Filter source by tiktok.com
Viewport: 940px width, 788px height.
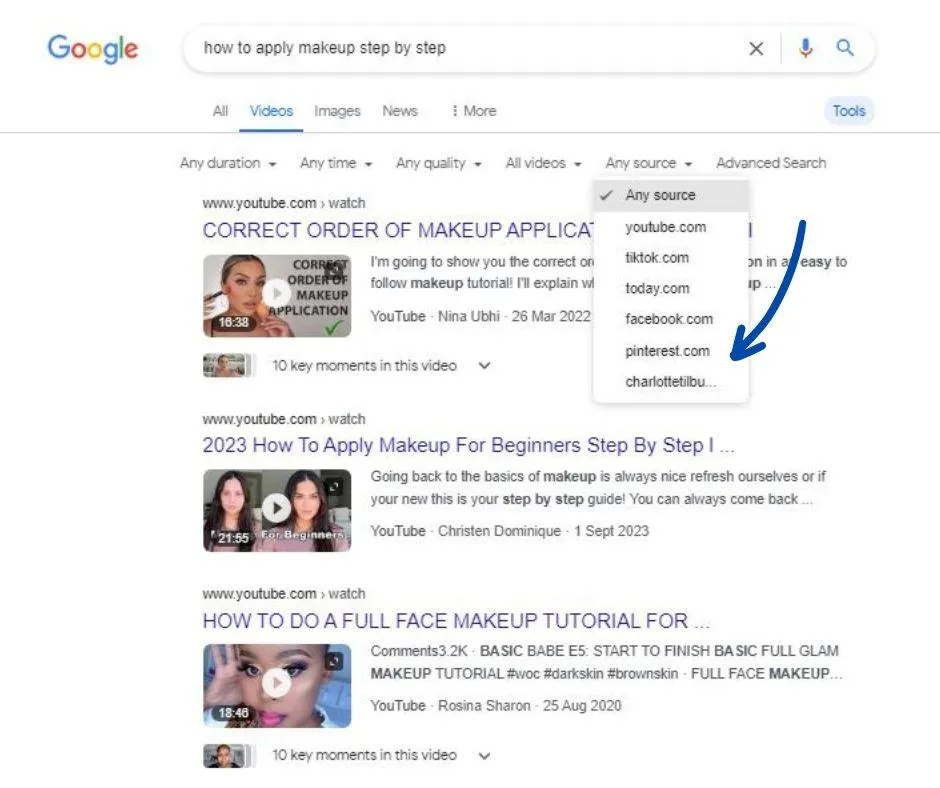pyautogui.click(x=671, y=258)
